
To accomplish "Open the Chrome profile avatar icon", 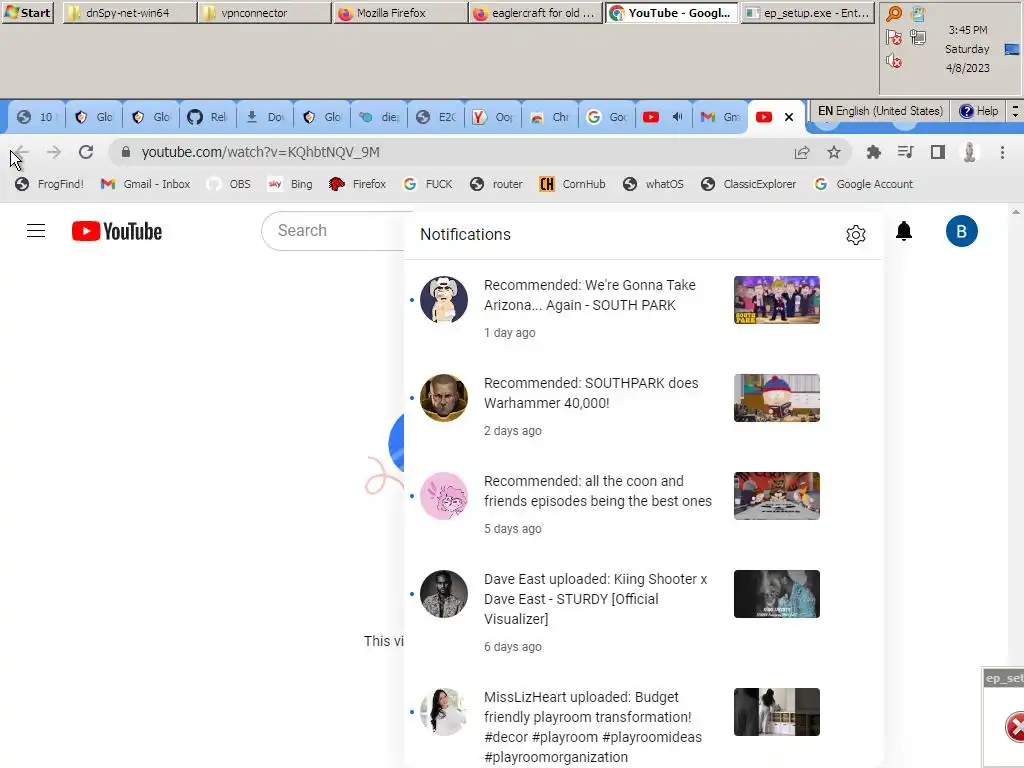I will tap(970, 152).
